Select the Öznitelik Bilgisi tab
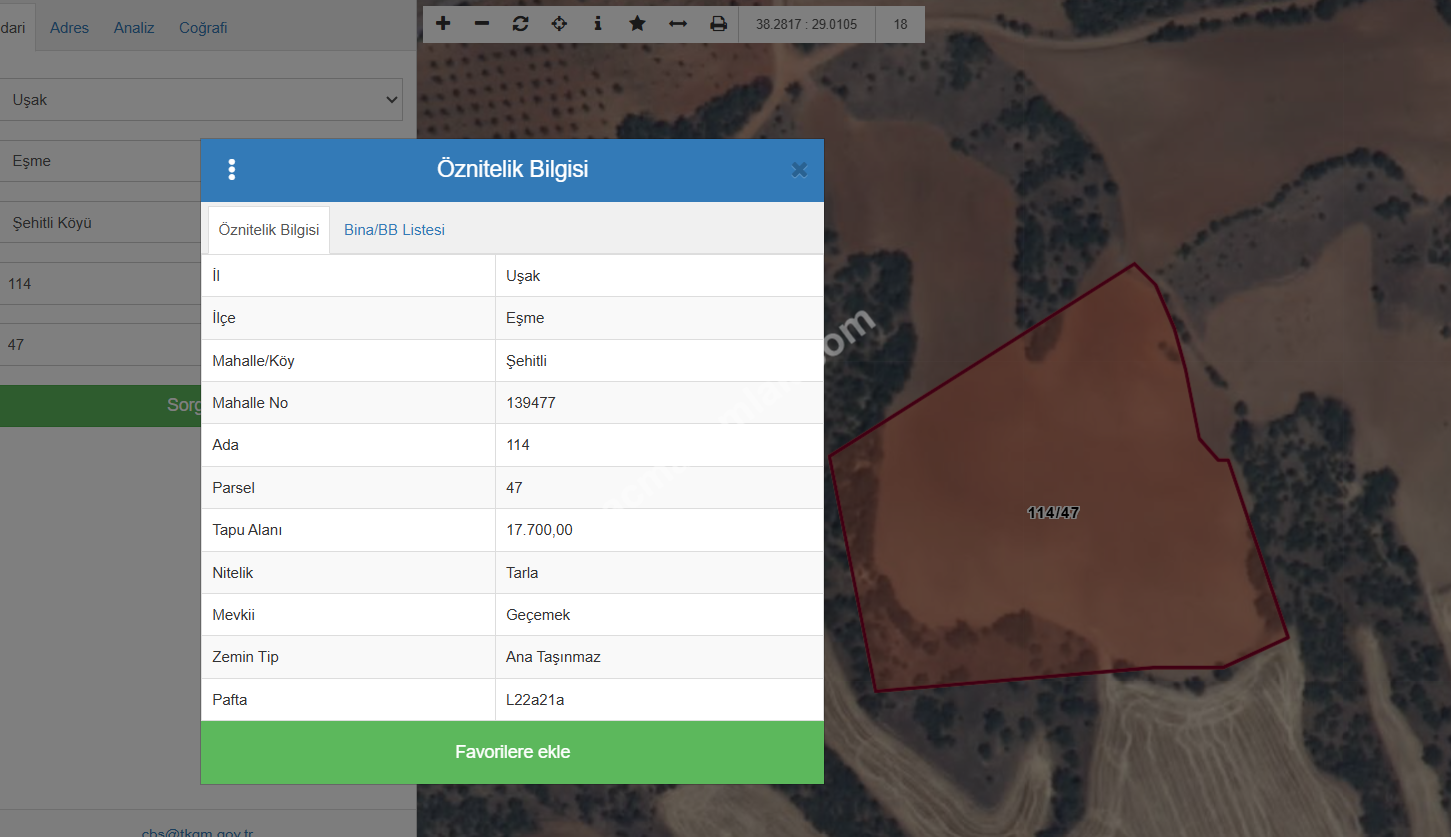This screenshot has width=1451, height=837. click(x=268, y=230)
